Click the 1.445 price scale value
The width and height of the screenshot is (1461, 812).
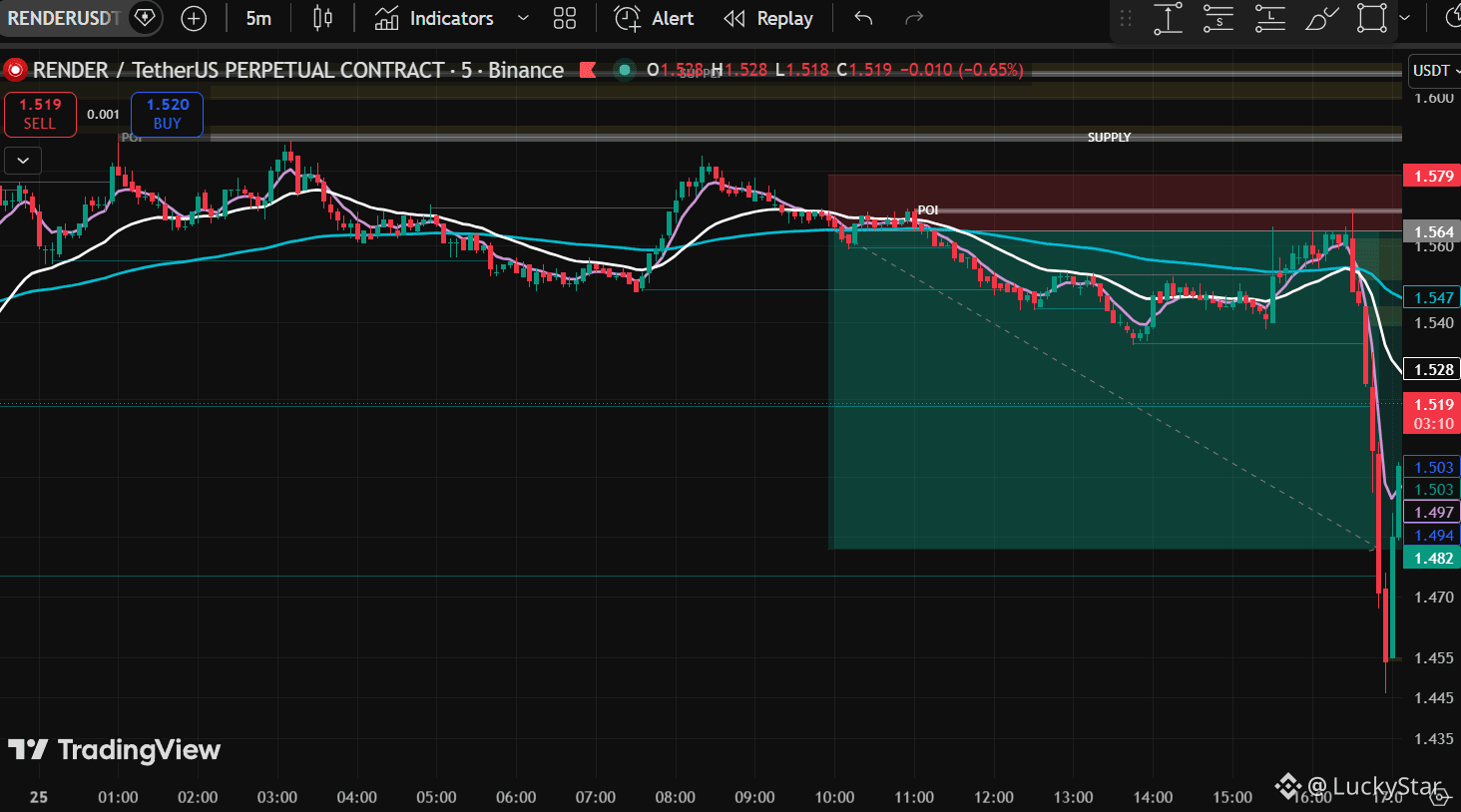pyautogui.click(x=1434, y=697)
